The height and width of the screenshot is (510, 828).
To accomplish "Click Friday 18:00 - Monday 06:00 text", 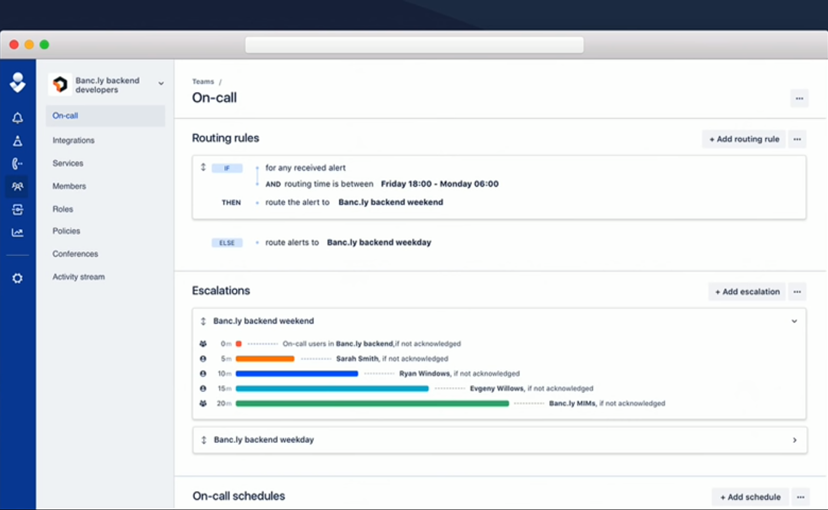I will pos(440,184).
